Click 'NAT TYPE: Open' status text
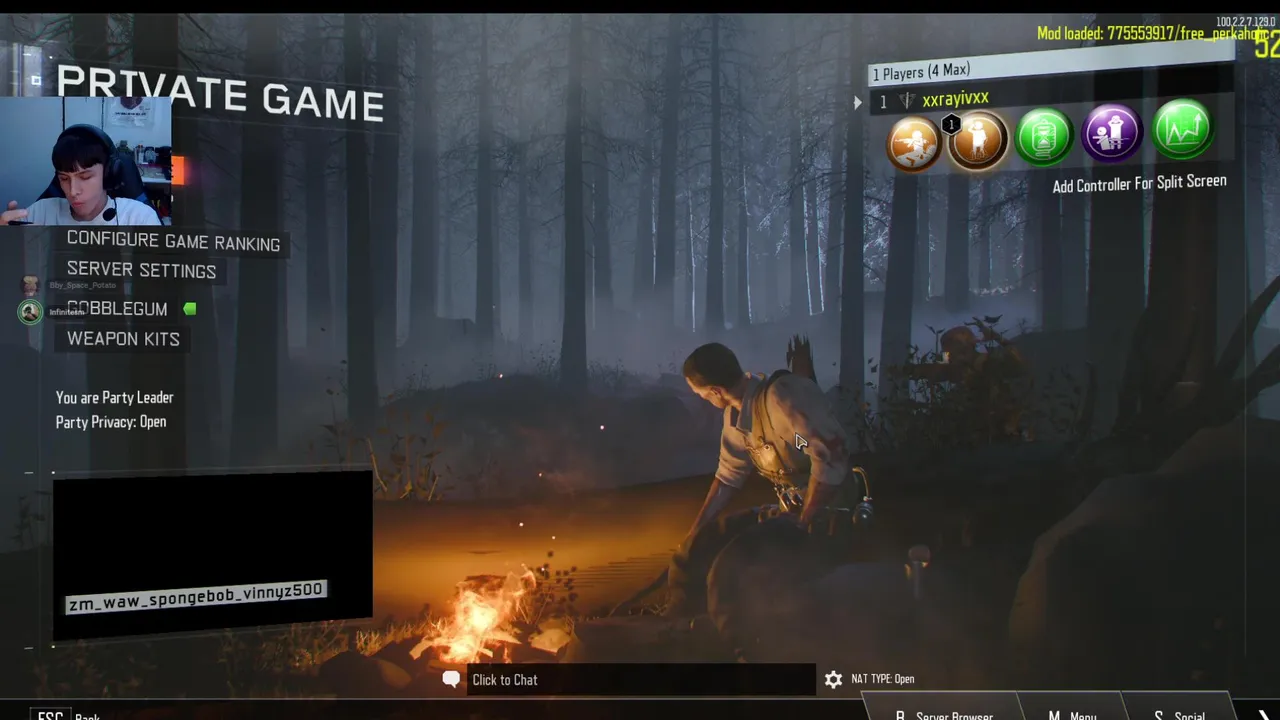The image size is (1280, 720). (882, 679)
